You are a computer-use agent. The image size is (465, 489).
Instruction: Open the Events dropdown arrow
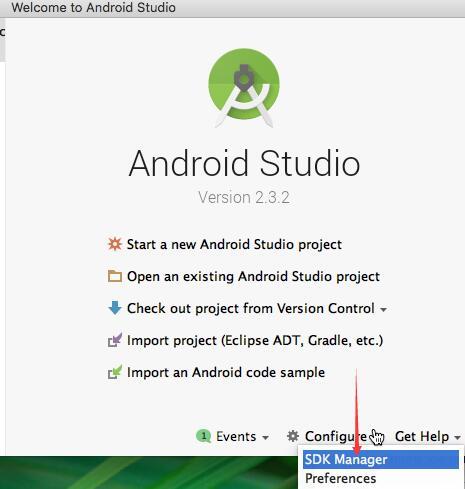tap(265, 438)
